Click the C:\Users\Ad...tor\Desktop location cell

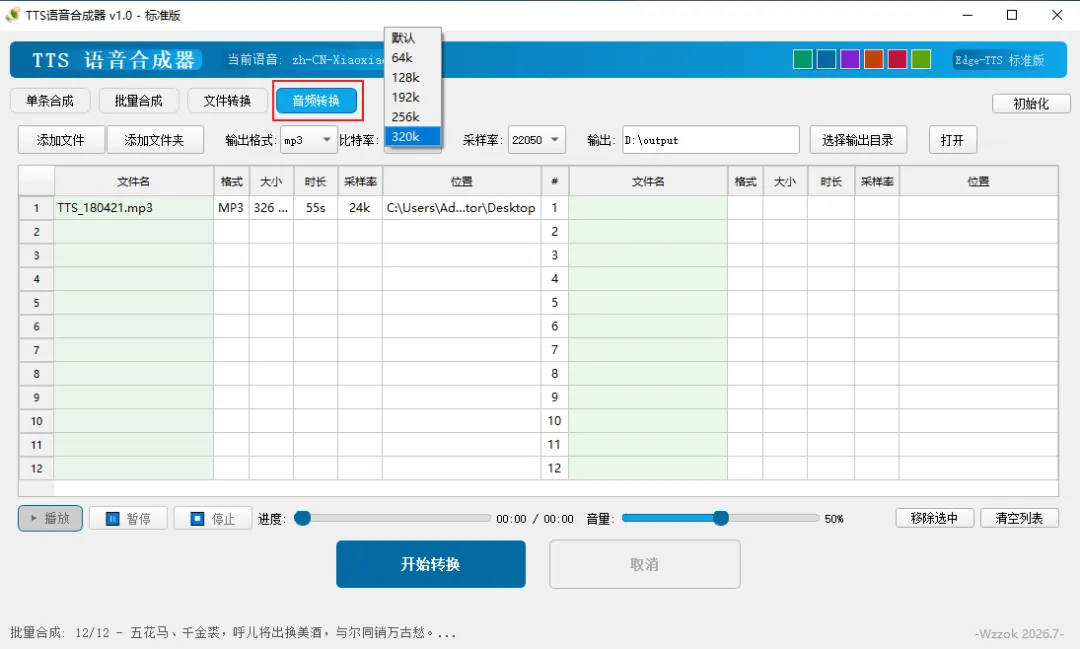click(461, 207)
